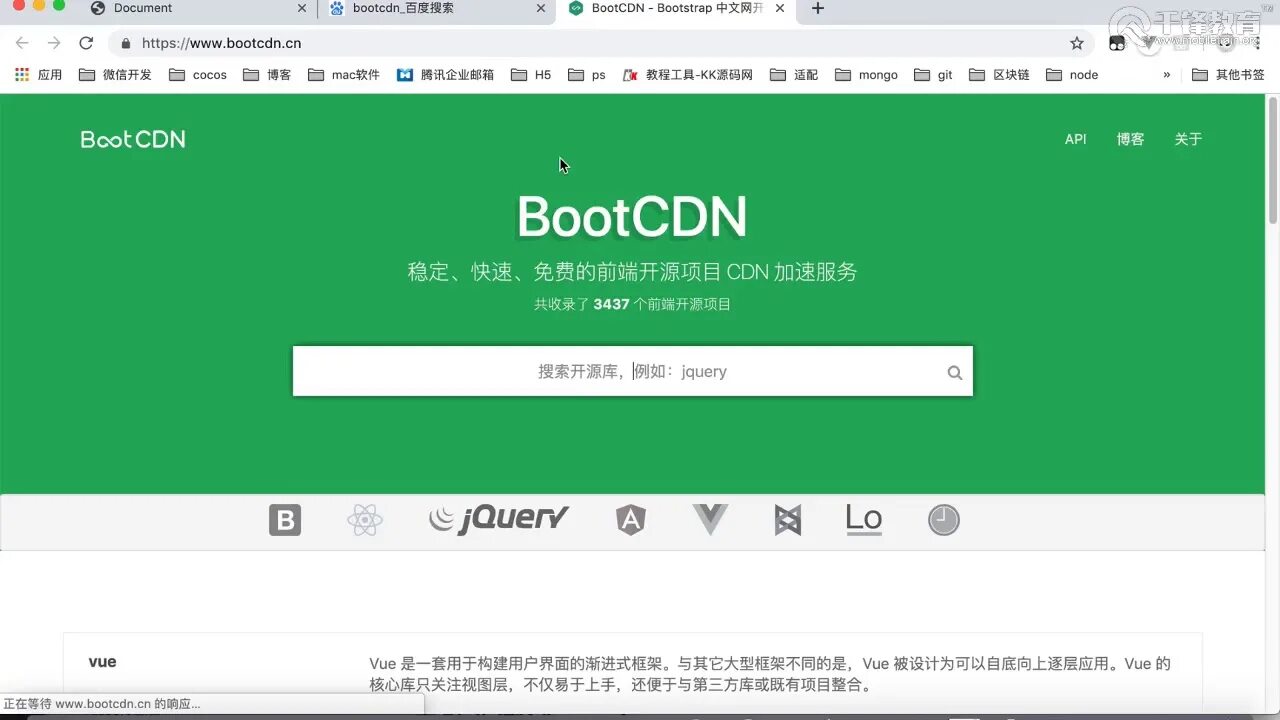Expand the mongo bookmark folder
Viewport: 1280px width, 720px height.
[866, 75]
